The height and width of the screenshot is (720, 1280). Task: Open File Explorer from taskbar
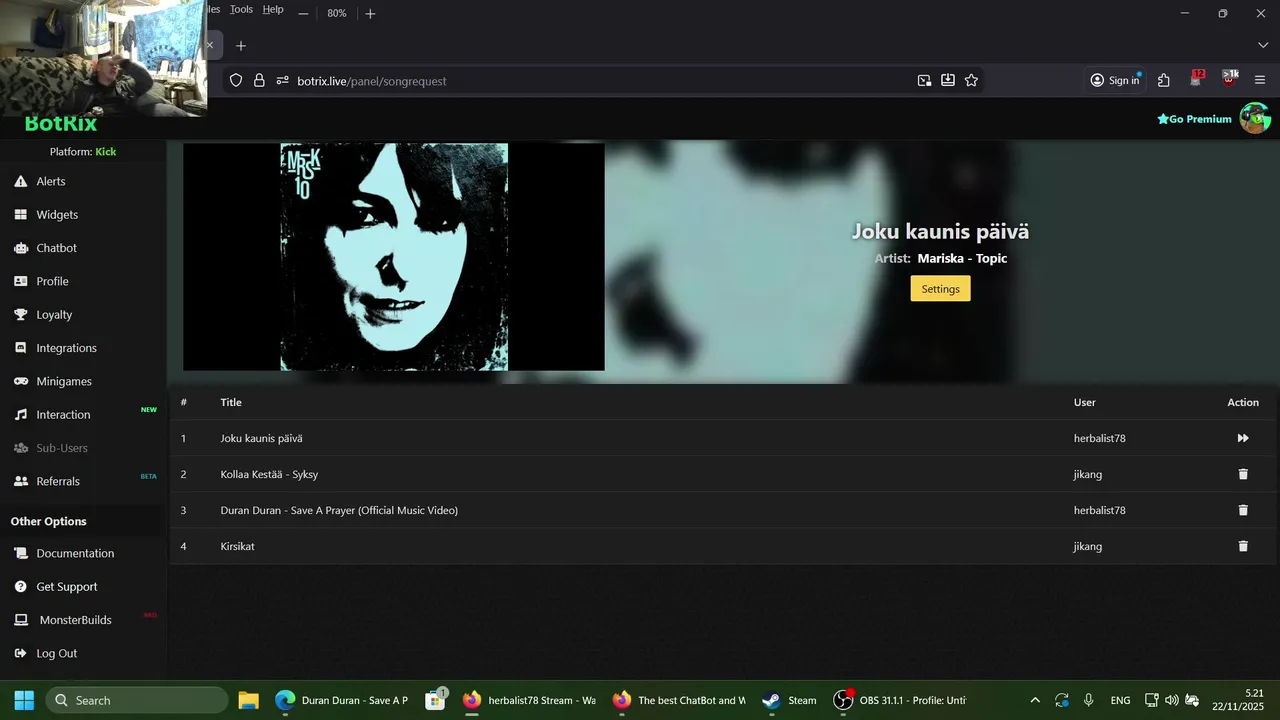coord(248,700)
